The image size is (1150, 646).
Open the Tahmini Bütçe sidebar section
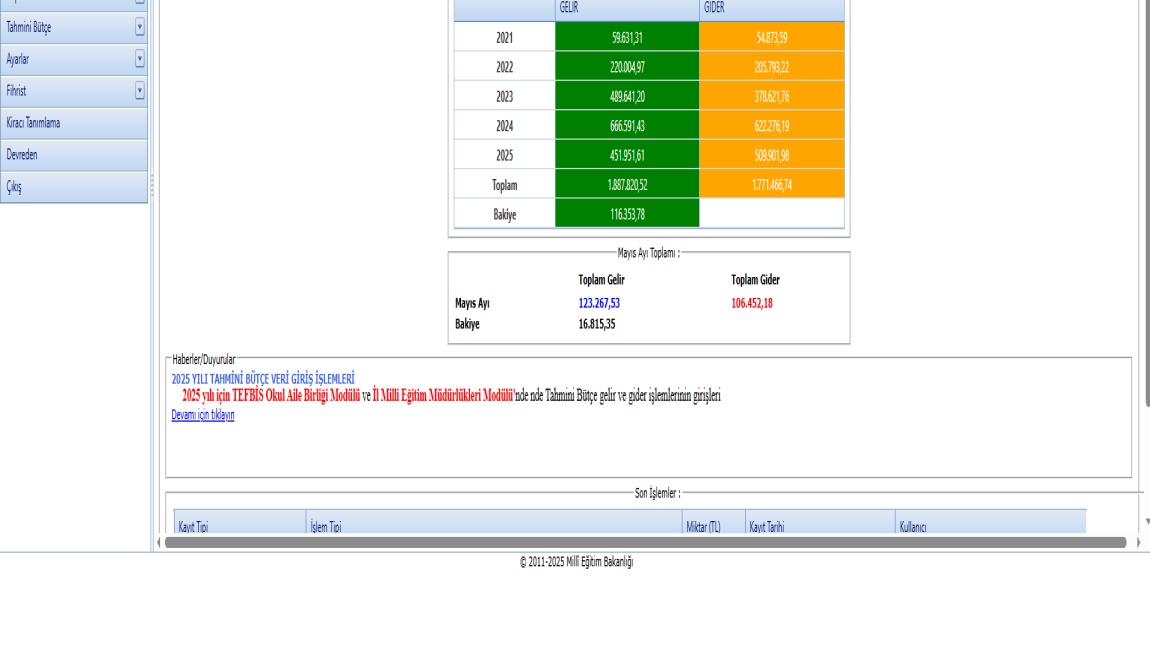click(x=30, y=28)
